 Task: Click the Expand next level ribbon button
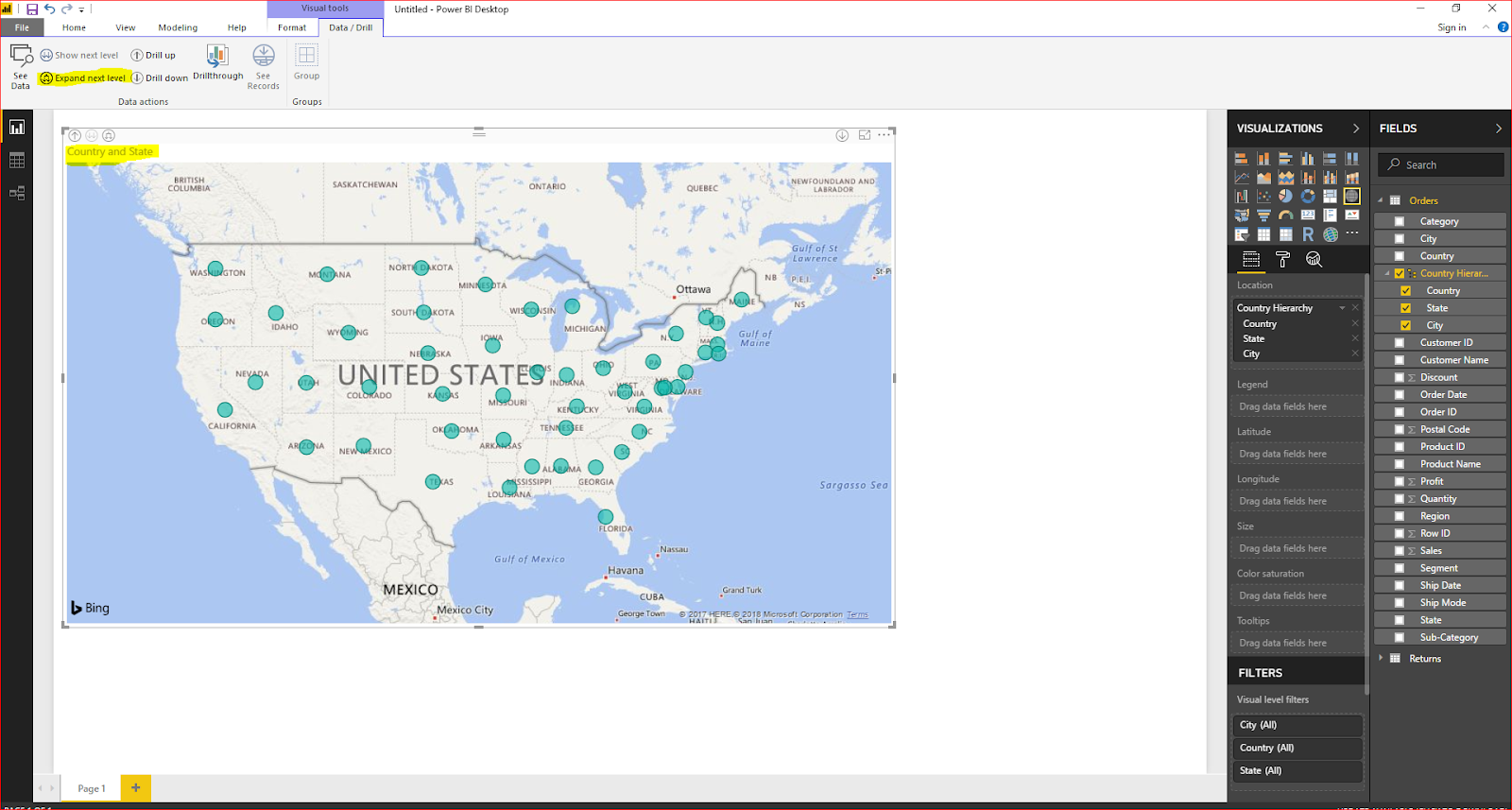[x=83, y=78]
